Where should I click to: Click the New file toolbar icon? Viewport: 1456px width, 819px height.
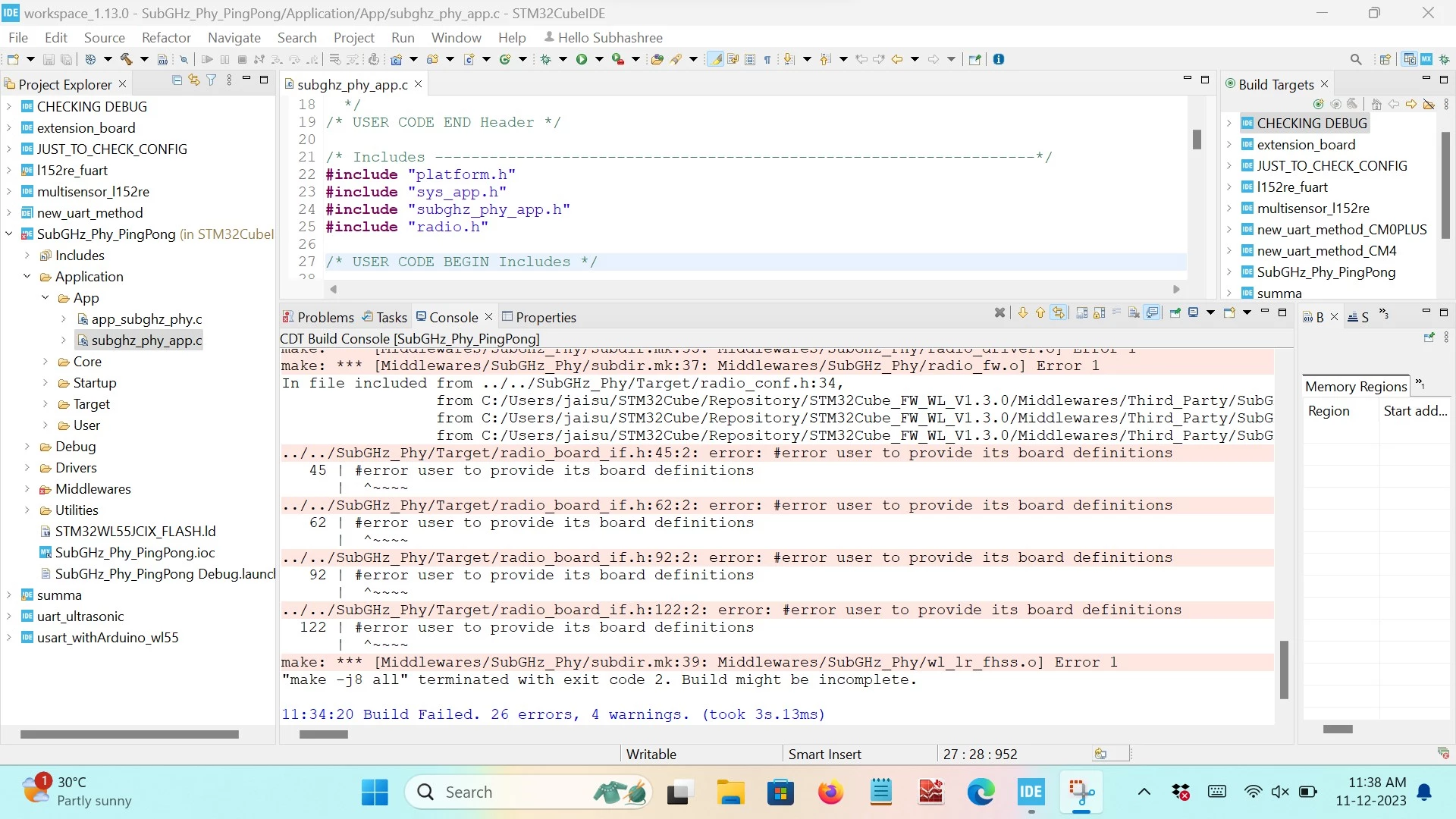(x=13, y=59)
